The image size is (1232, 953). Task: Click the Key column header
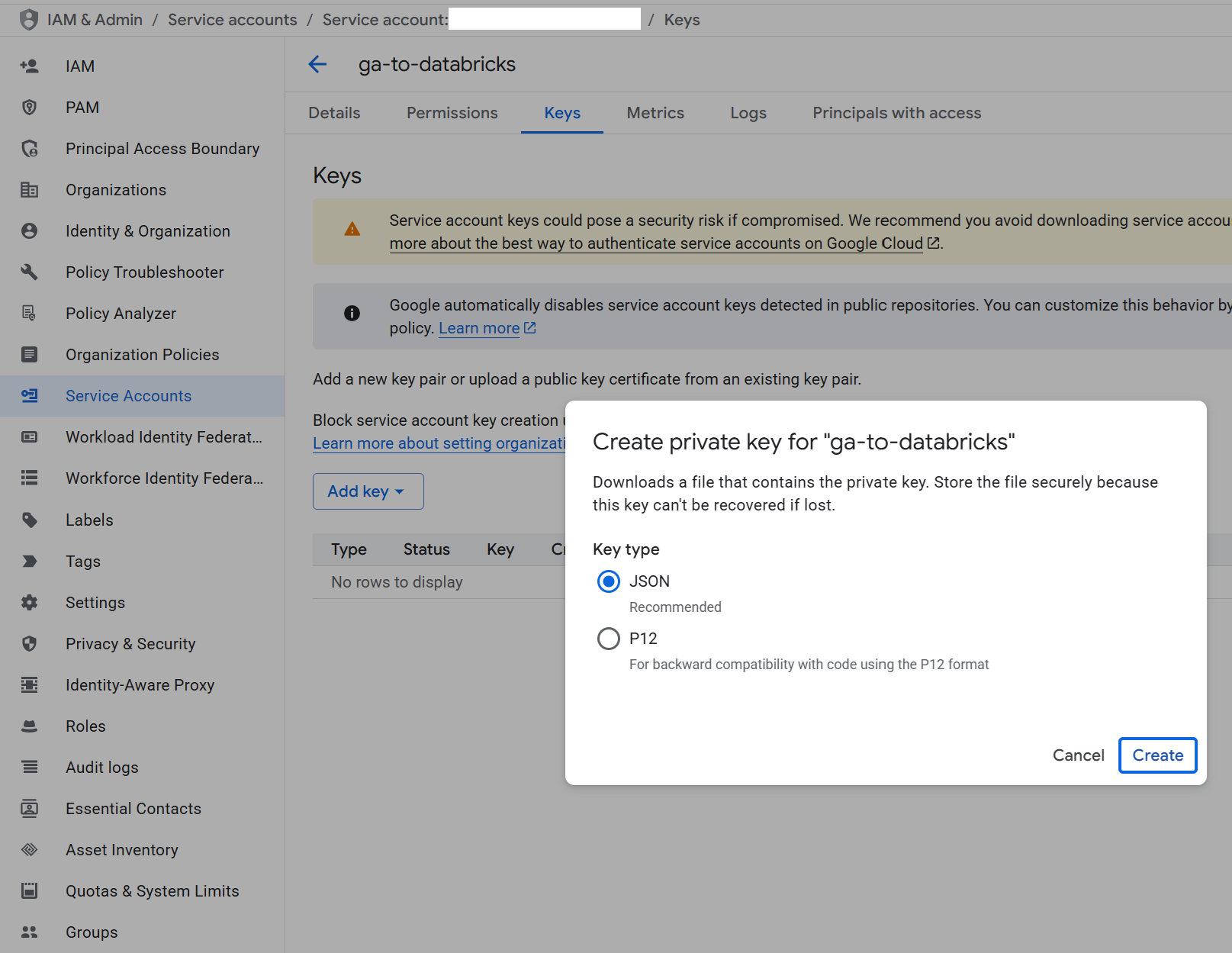coord(500,549)
